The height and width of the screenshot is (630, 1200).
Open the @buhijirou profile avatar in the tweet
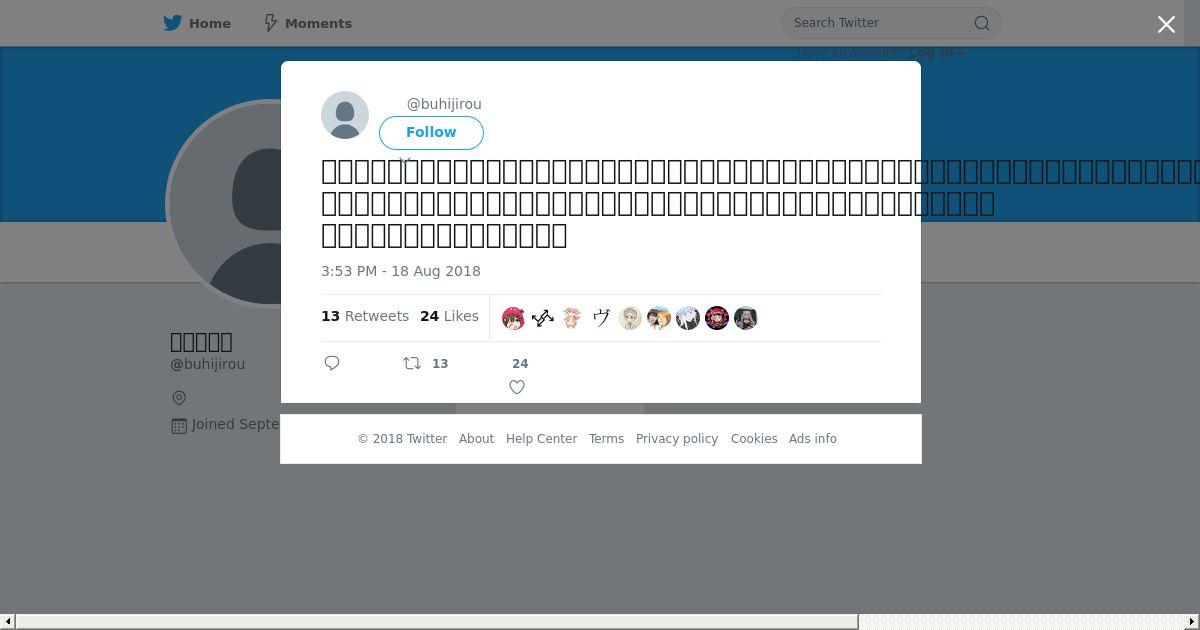coord(345,115)
